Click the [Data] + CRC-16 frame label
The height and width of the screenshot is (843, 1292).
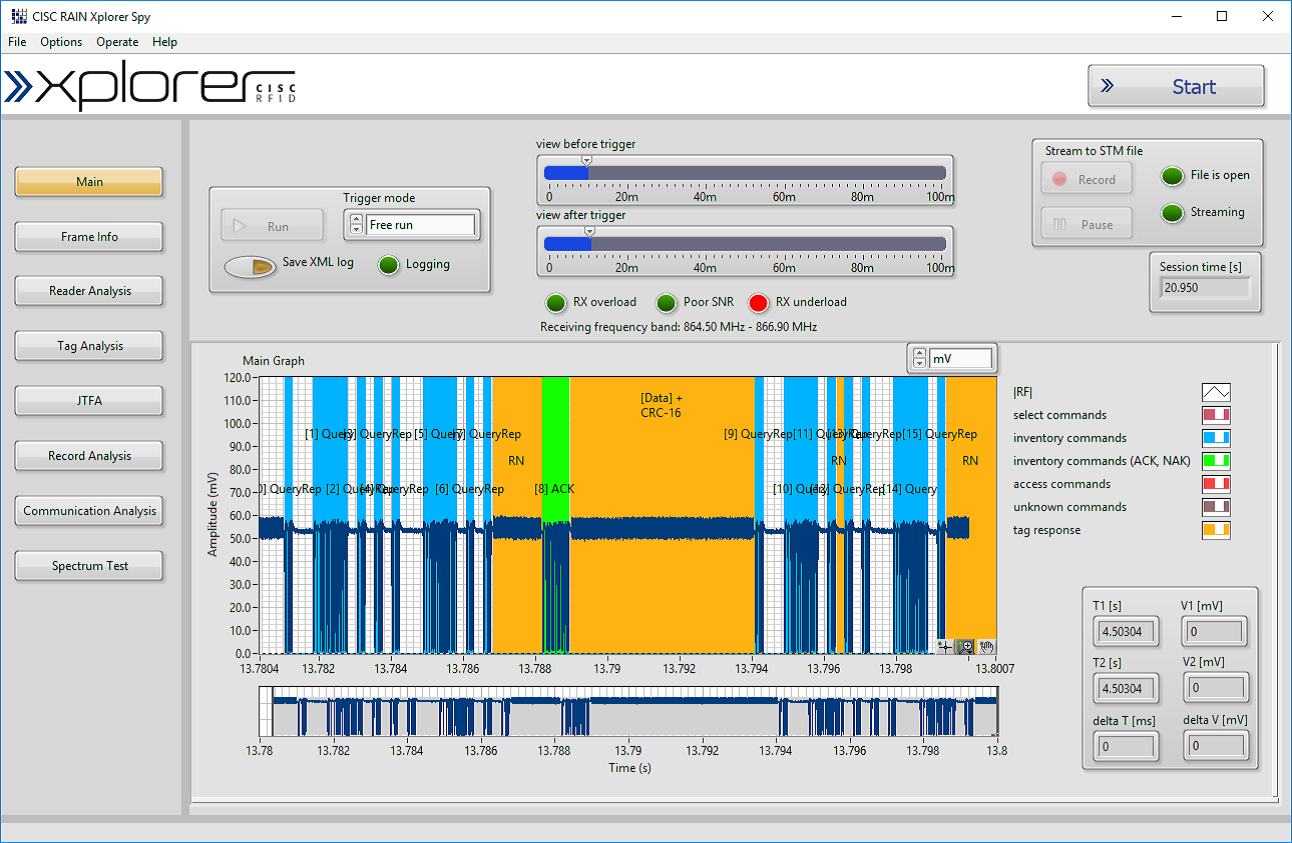pos(661,405)
